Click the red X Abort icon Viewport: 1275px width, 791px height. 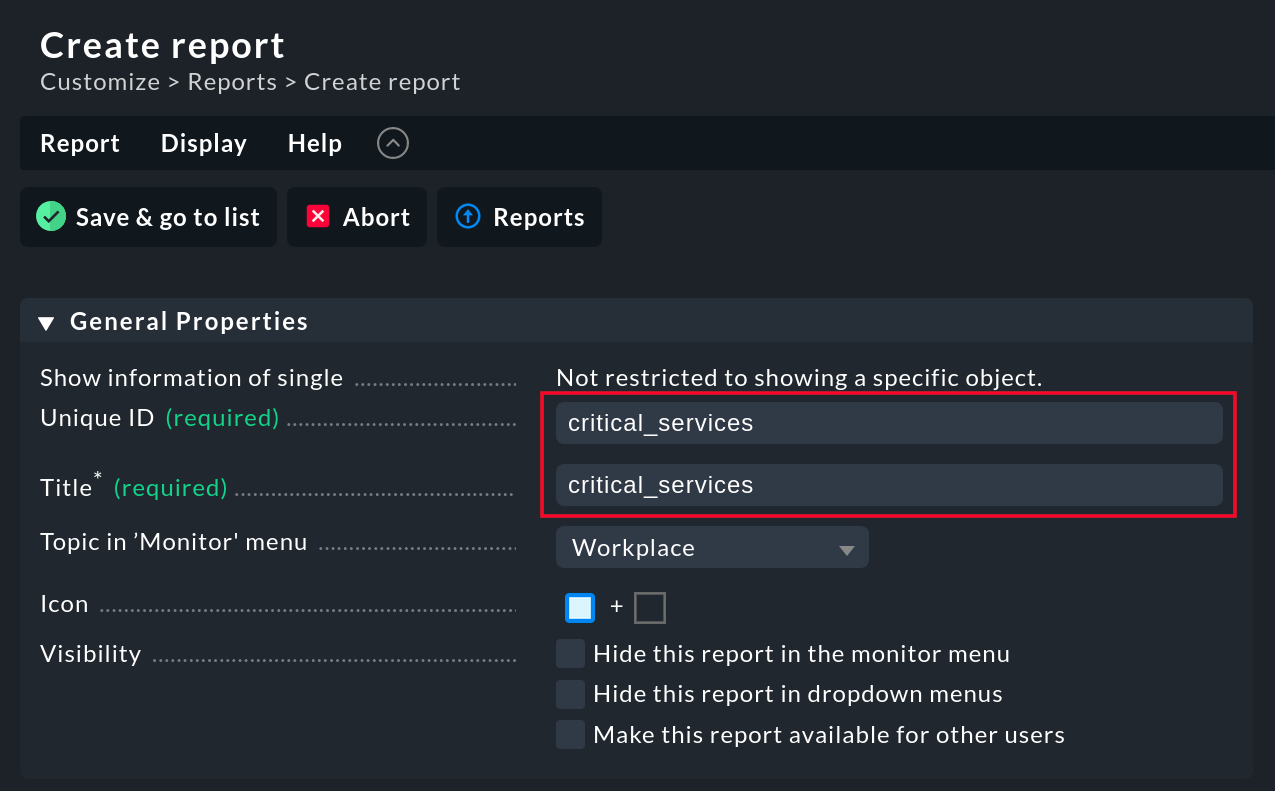318,217
